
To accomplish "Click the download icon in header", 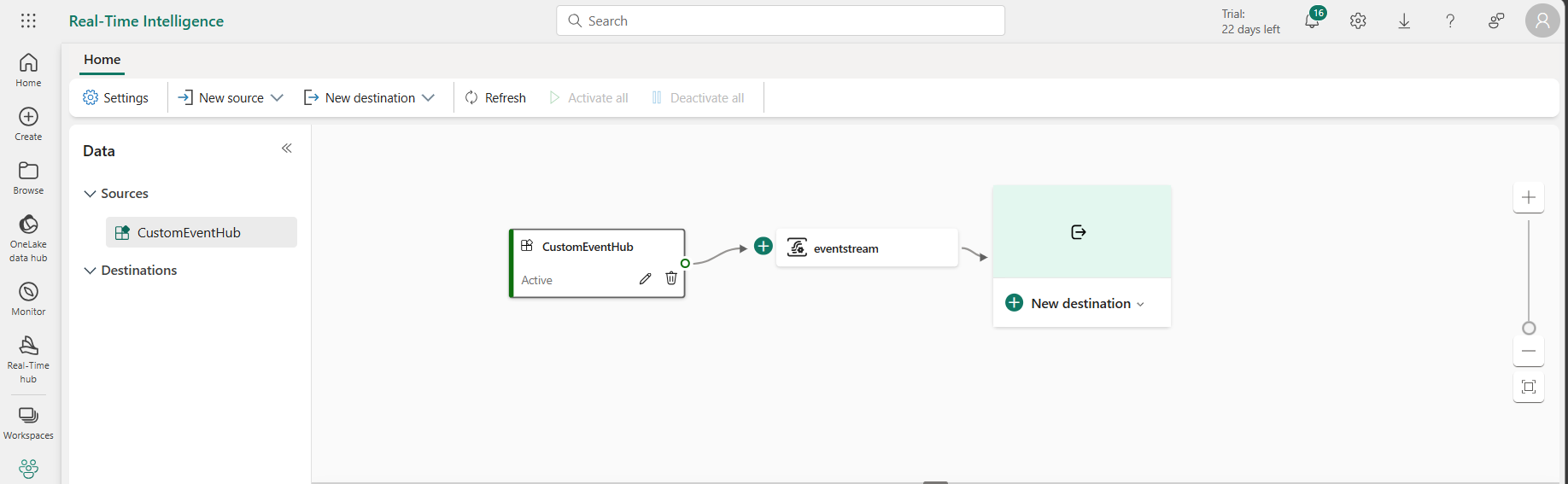I will pos(1404,20).
